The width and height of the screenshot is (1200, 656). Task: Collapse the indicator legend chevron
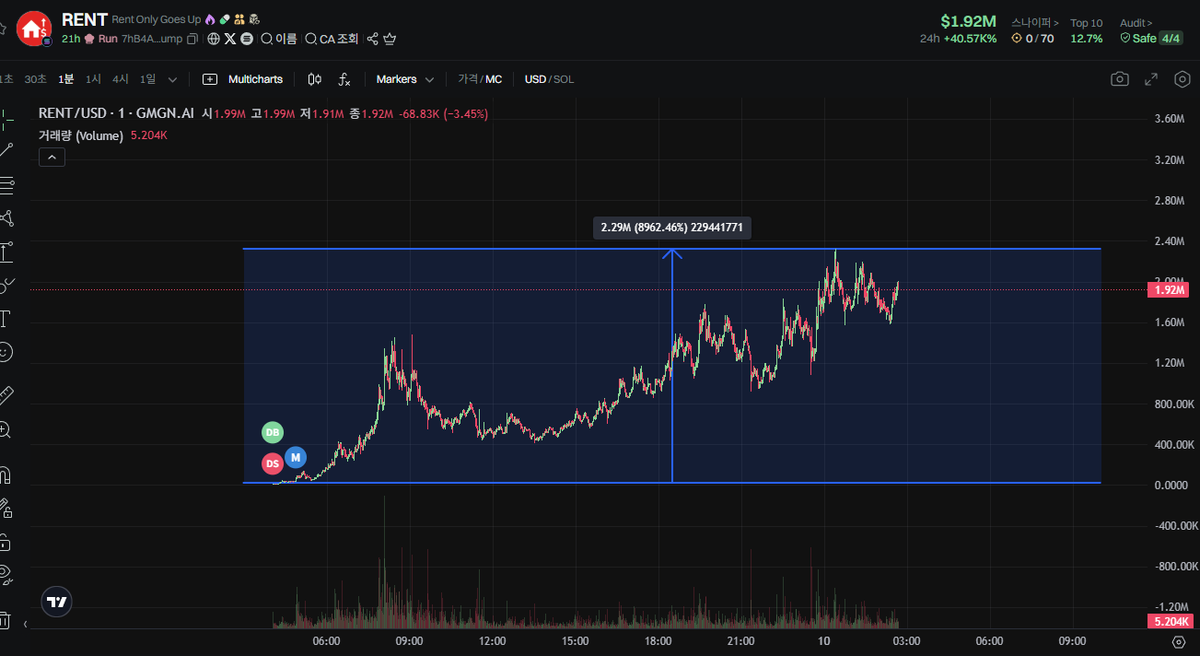52,156
